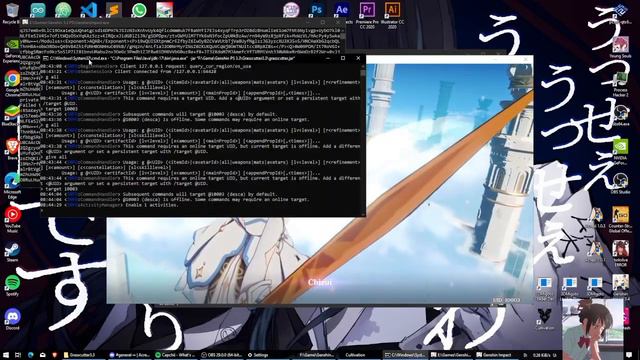Launch OBS Studio desktop shortcut
The width and height of the screenshot is (640, 360).
pos(620,183)
